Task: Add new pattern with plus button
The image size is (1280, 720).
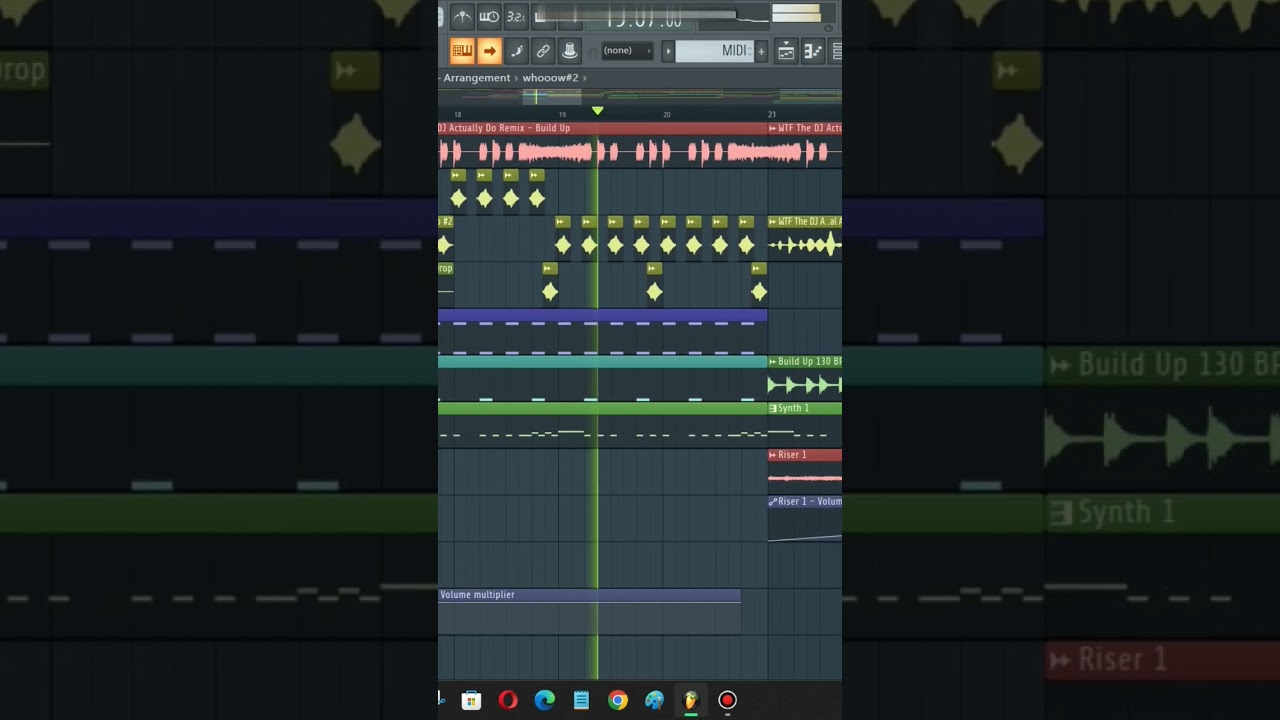Action: tap(761, 51)
